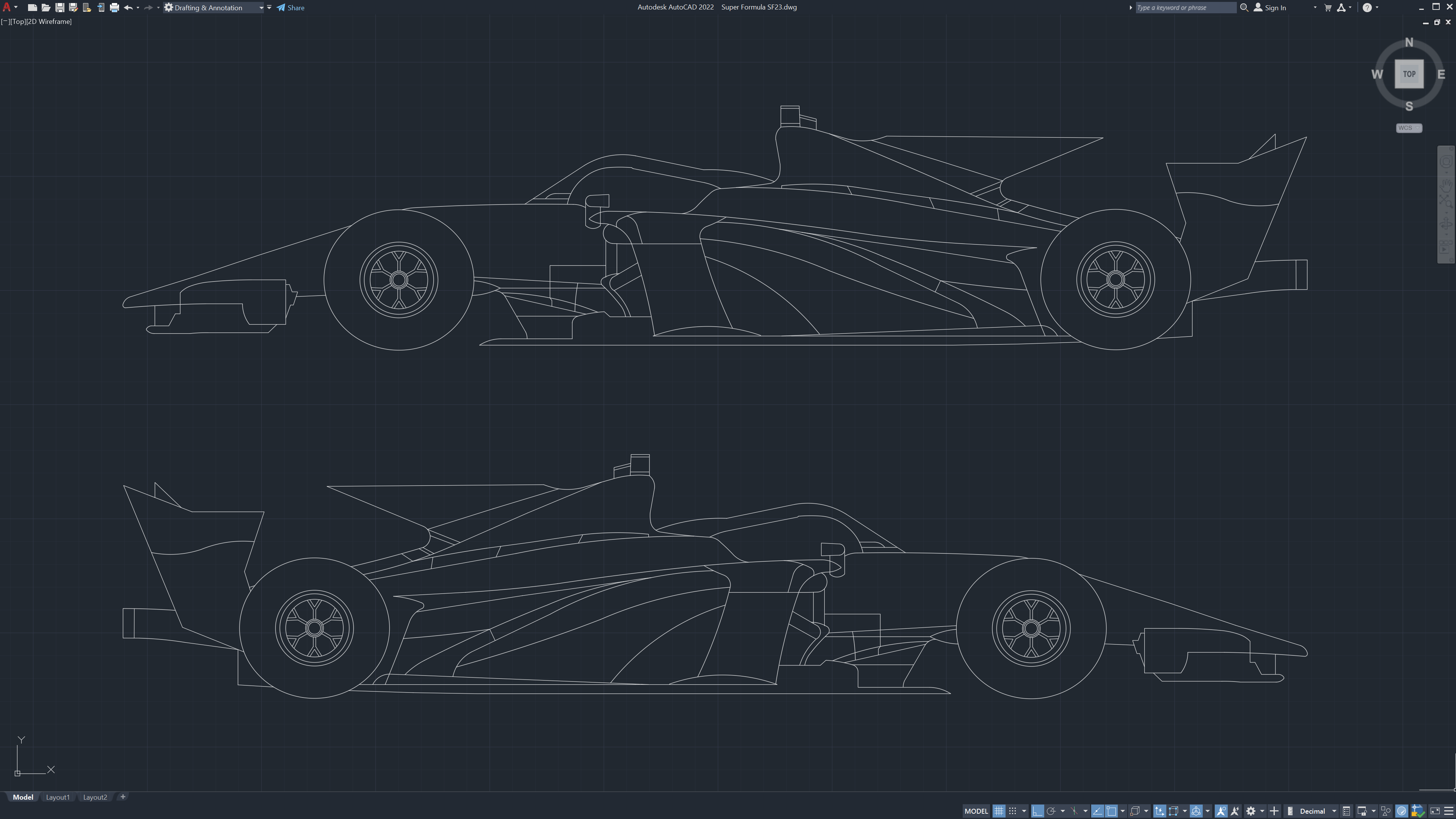The image size is (1456, 819).
Task: Click the Plot printer icon
Action: point(114,7)
